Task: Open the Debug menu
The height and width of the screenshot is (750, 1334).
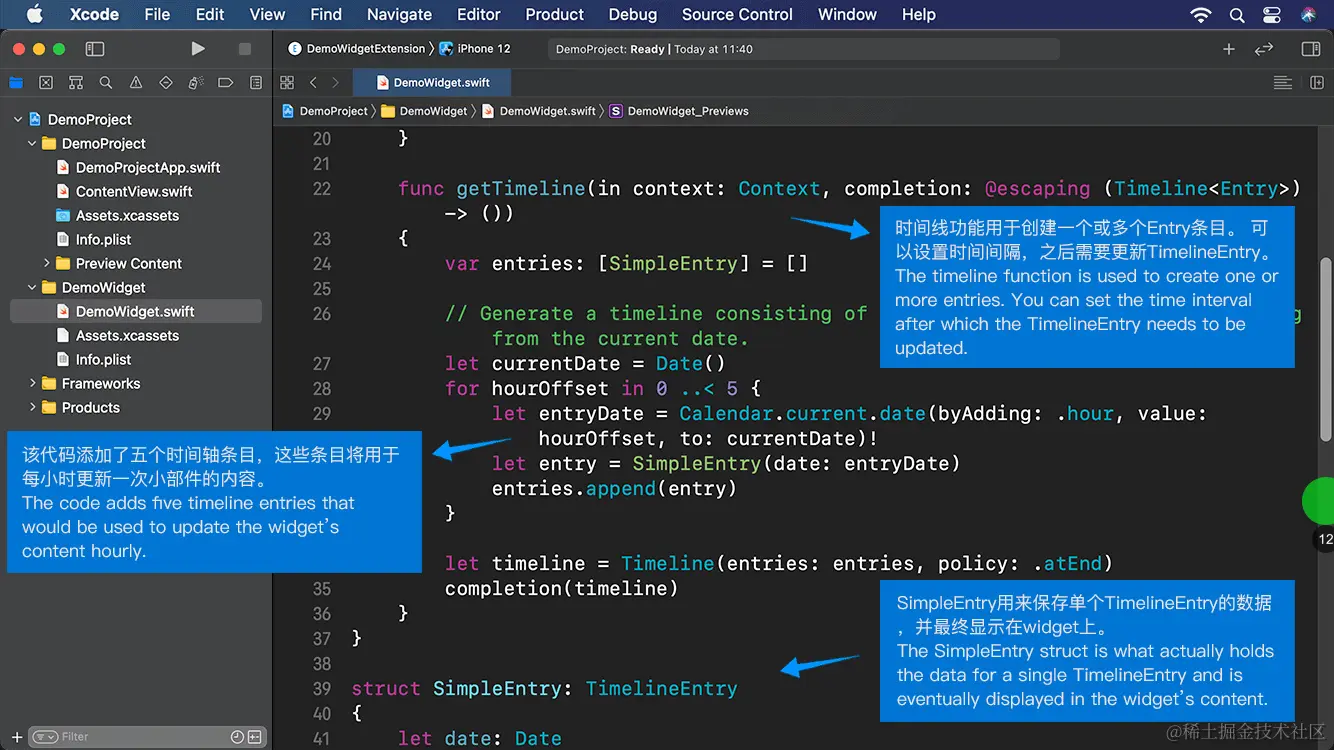Action: [x=633, y=14]
